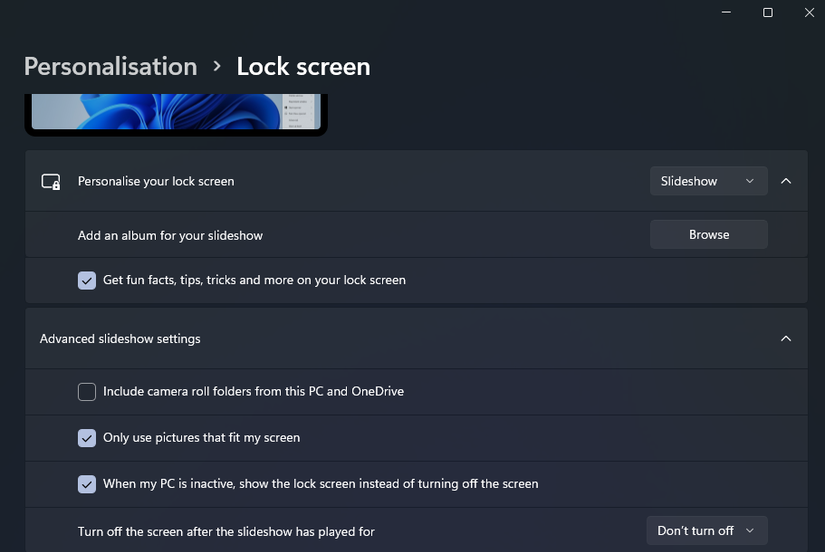Click the Add an album for your slideshow label
The image size is (825, 552).
[x=170, y=236]
